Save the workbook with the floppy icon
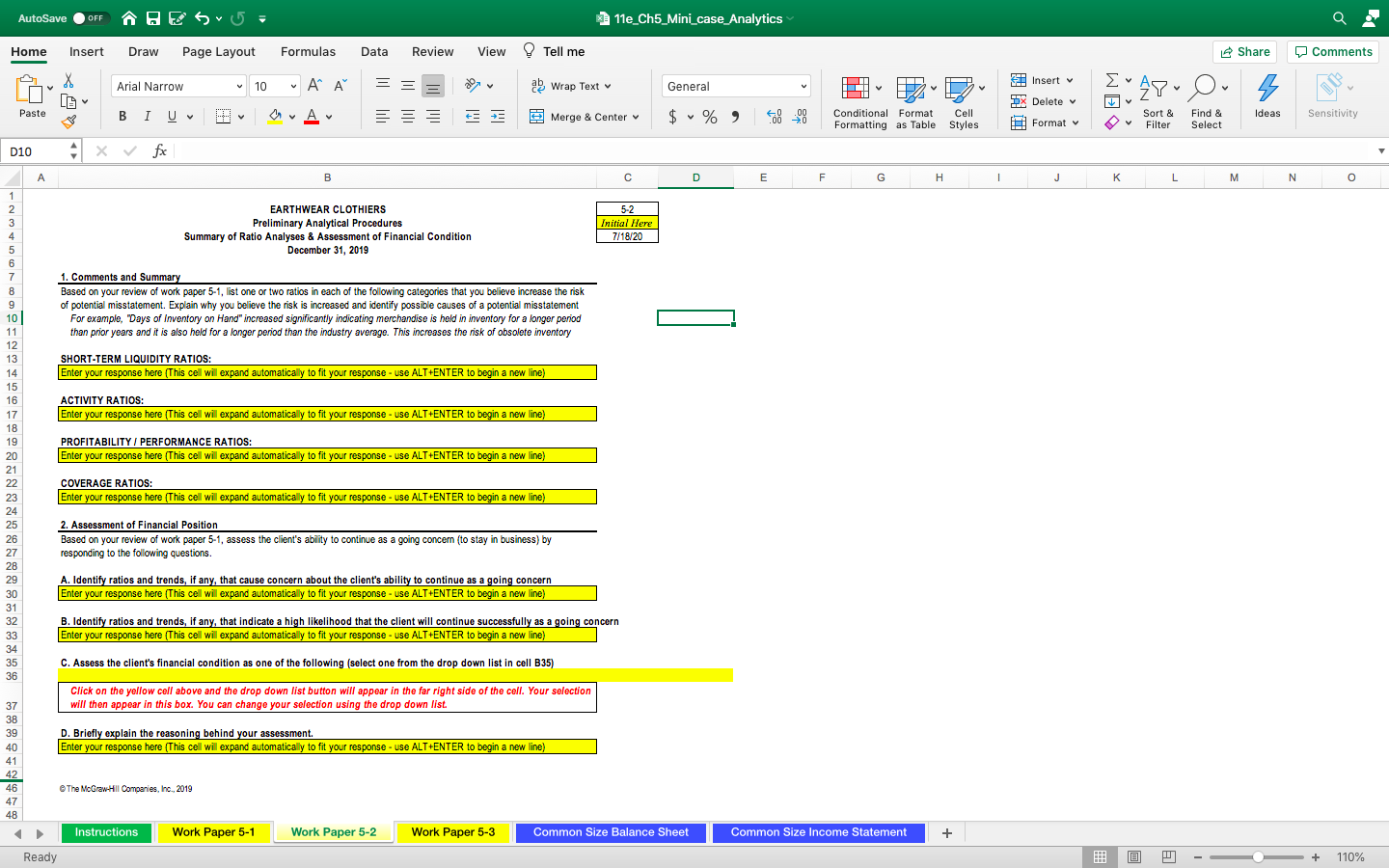The width and height of the screenshot is (1389, 868). click(x=153, y=18)
